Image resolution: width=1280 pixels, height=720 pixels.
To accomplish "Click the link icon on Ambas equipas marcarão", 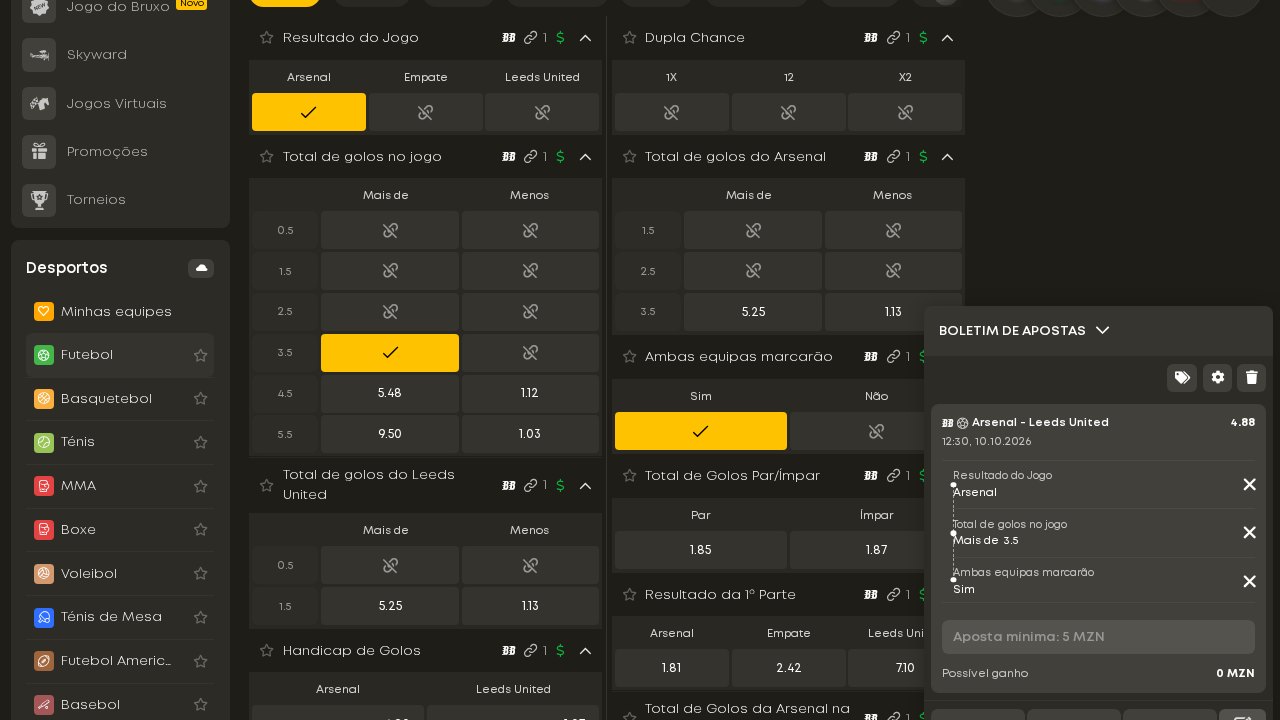I will point(893,357).
